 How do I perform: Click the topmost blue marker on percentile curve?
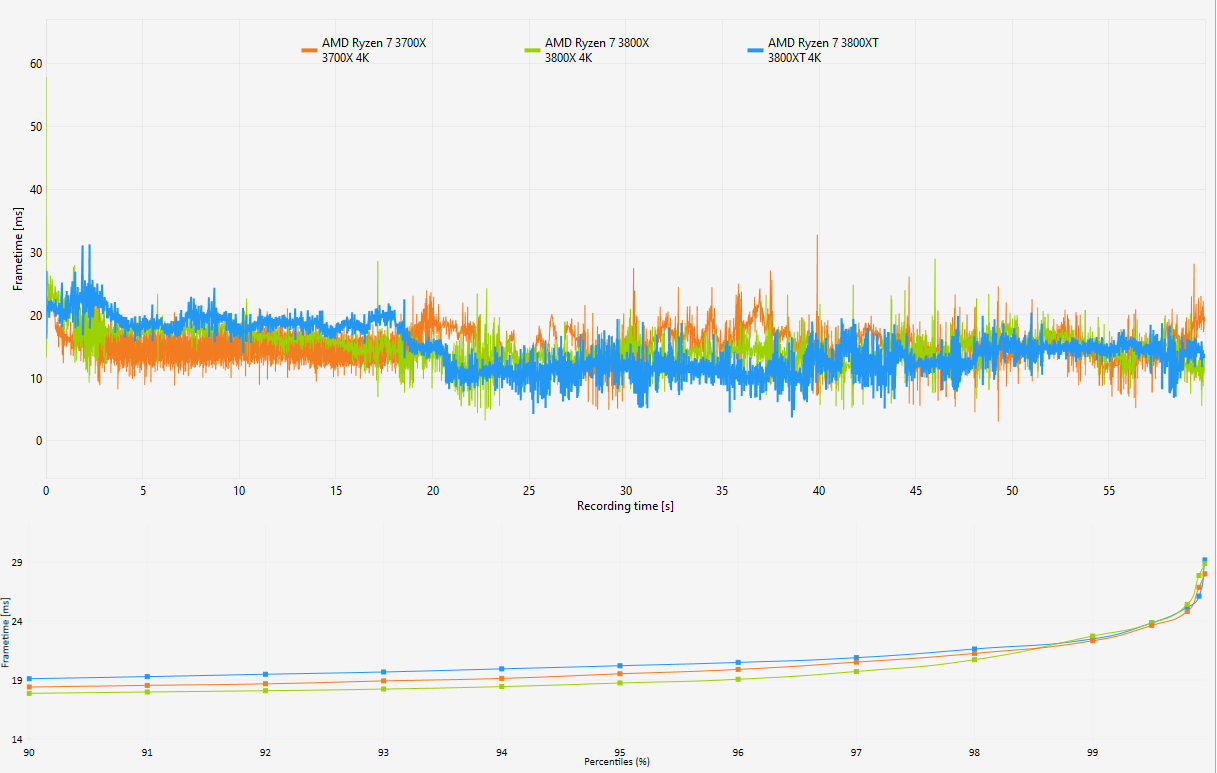pyautogui.click(x=1204, y=560)
